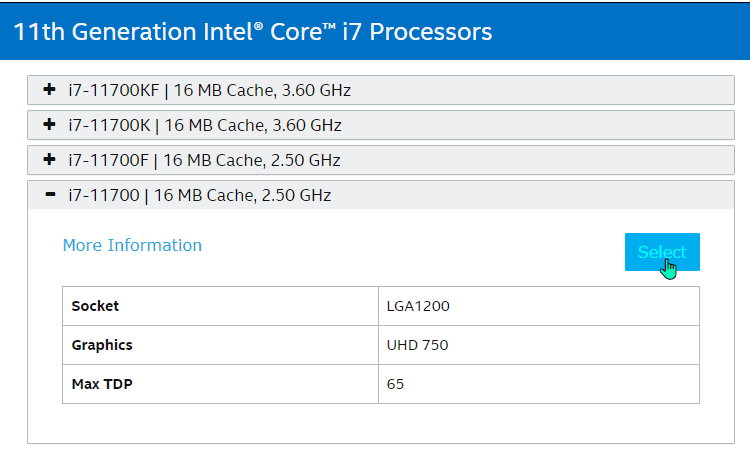Select the UHD 750 value cell
This screenshot has width=750, height=455.
539,345
